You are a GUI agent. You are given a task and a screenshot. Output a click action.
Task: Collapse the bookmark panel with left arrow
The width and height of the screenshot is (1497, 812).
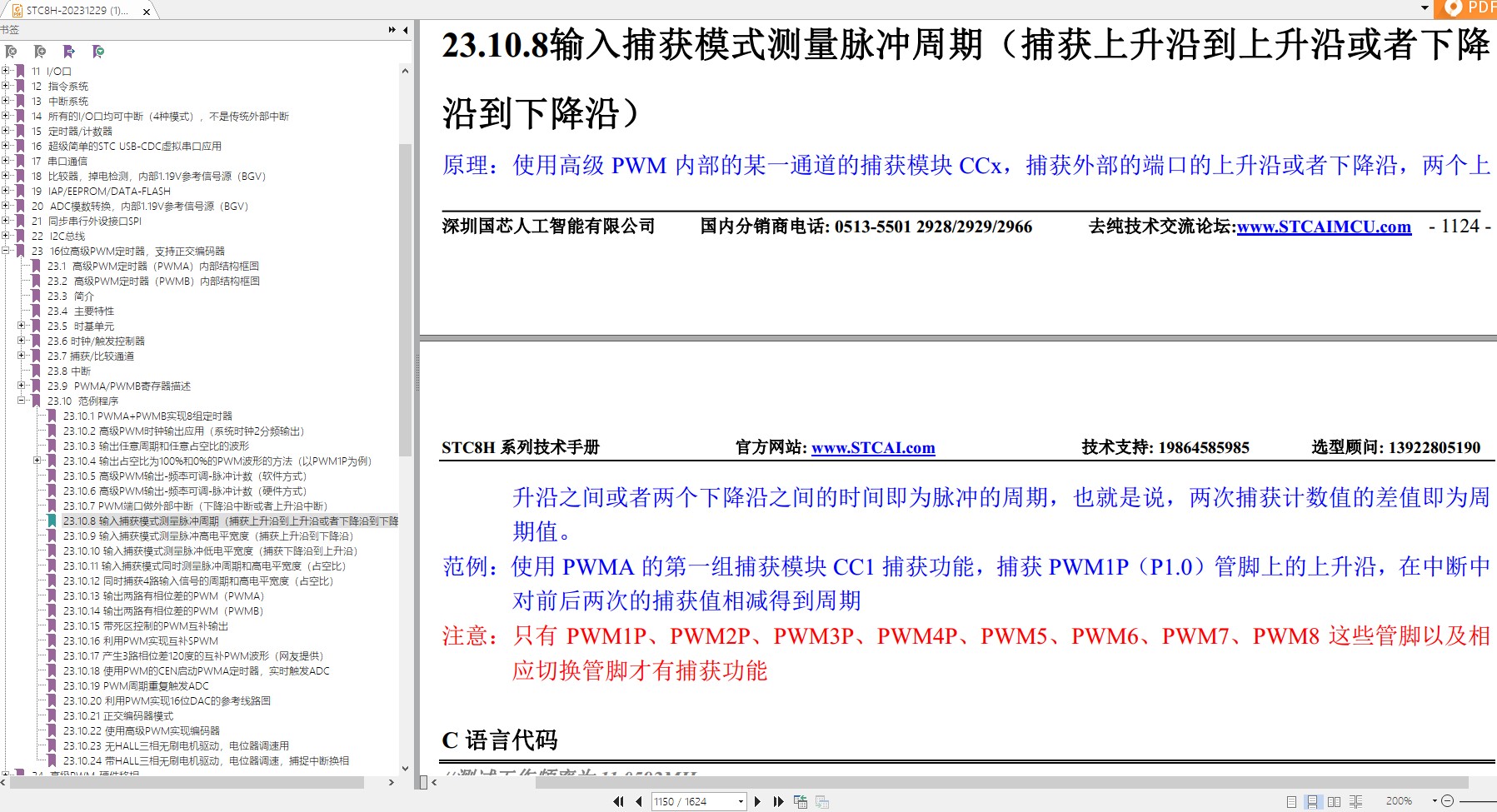[x=406, y=30]
